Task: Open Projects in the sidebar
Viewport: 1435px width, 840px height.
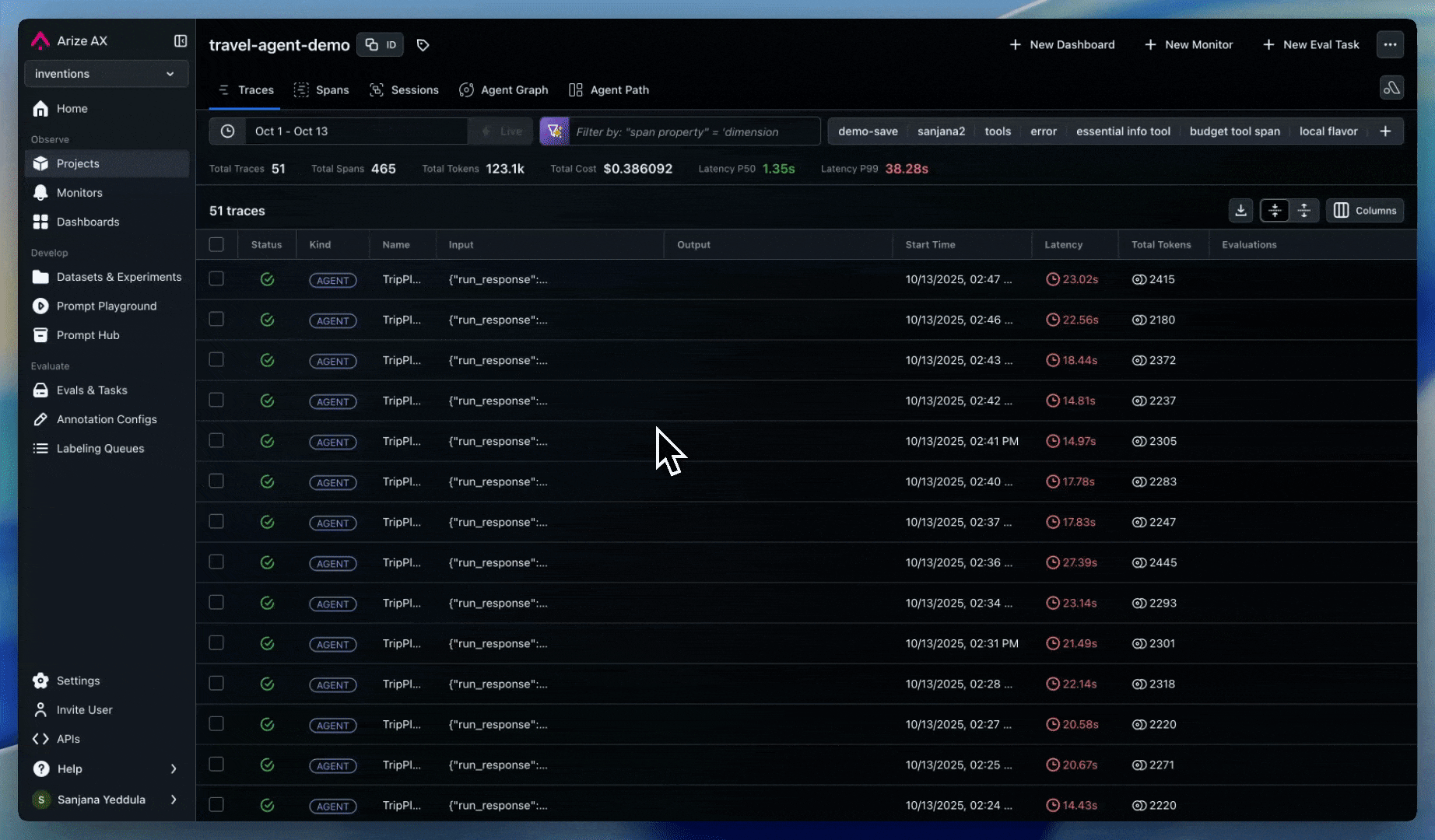Action: (107, 163)
